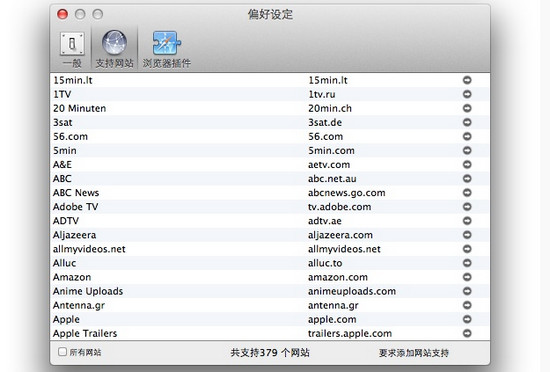Click the remove icon for abc.net.au row
Image resolution: width=550 pixels, height=372 pixels.
point(467,178)
